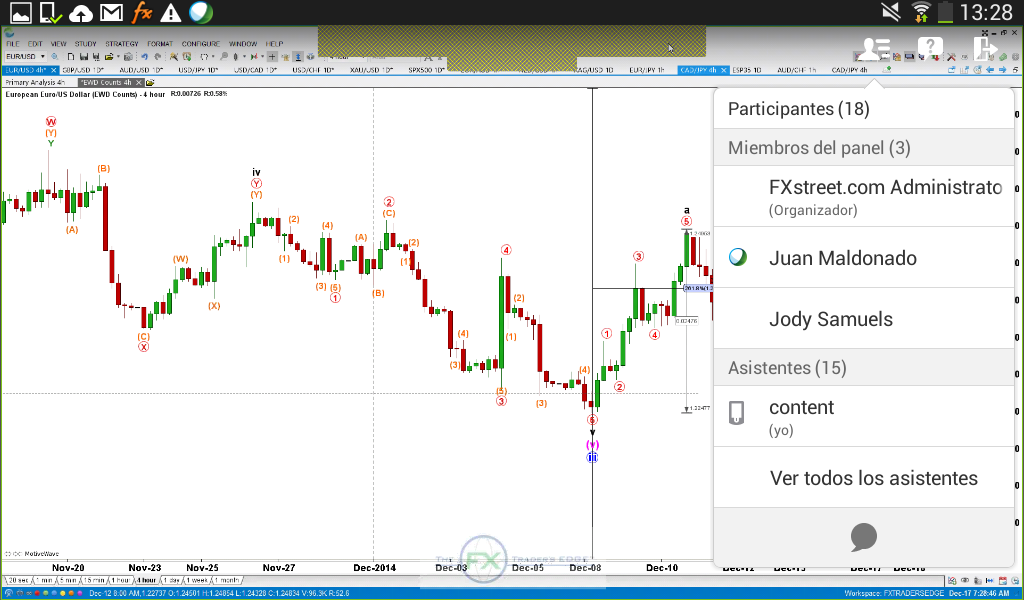Open the Gmail notification in status bar
Viewport: 1024px width, 600px height.
point(112,12)
